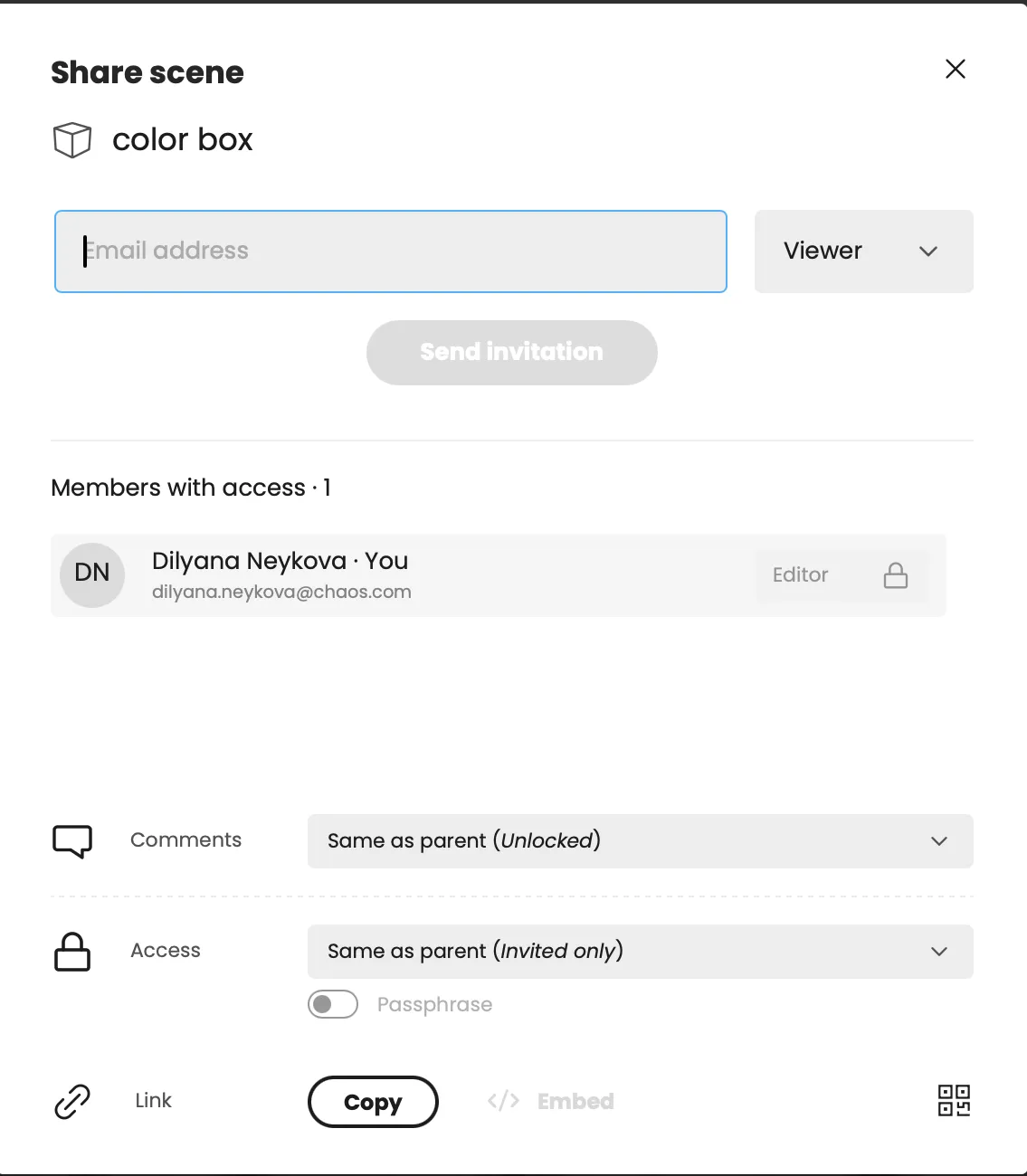Click the Editor role label

(800, 575)
